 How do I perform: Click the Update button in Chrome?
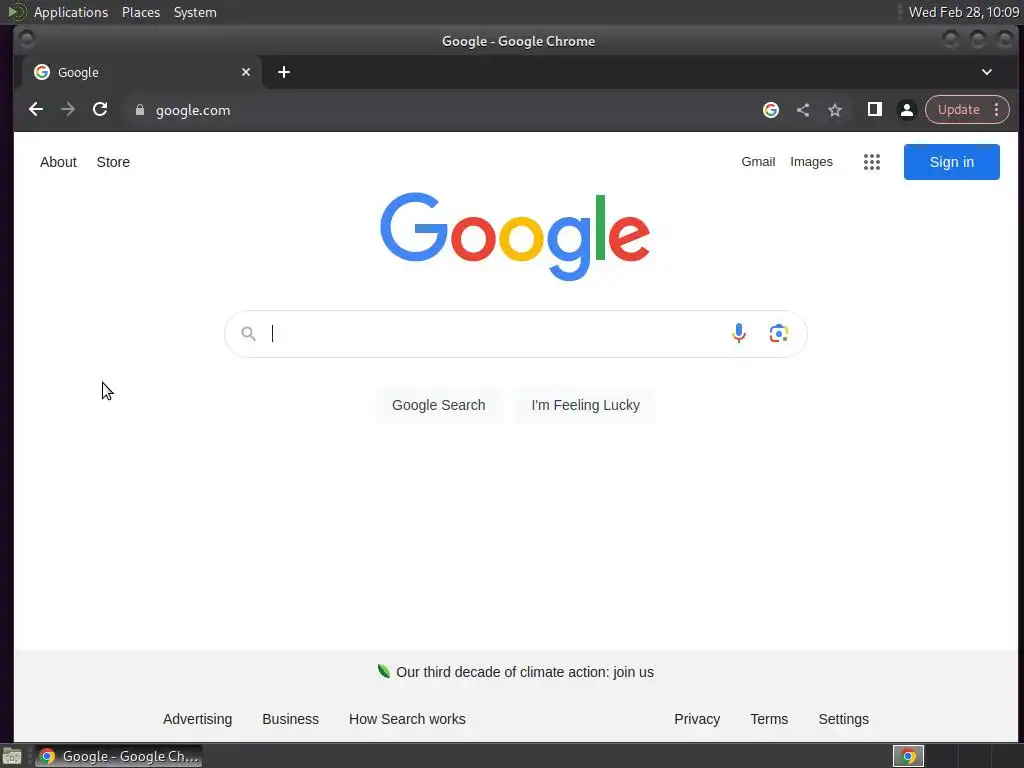958,110
